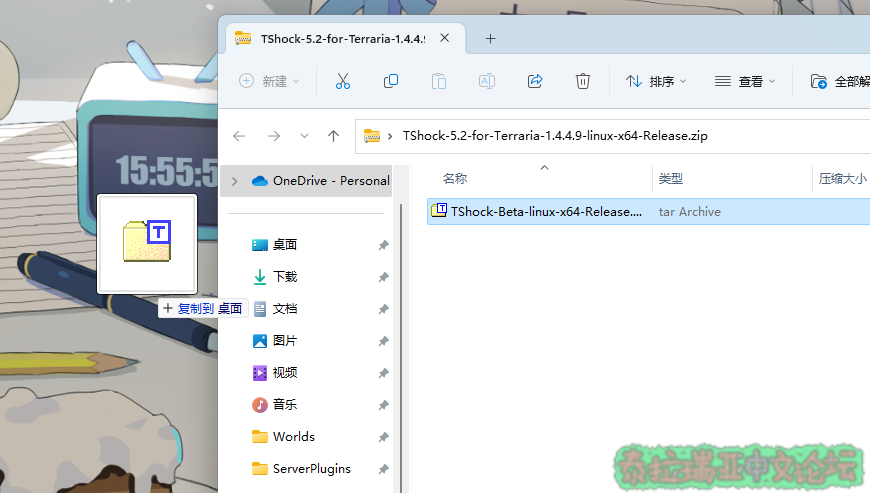This screenshot has height=493, width=870.
Task: Click the address bar path text
Action: tap(555, 136)
